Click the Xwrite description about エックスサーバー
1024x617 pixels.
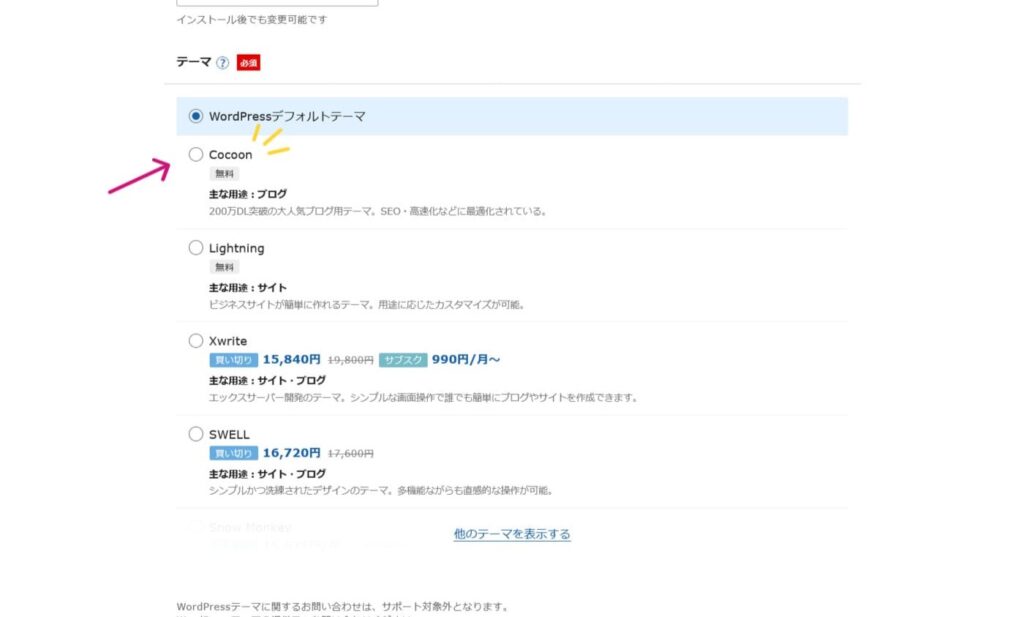click(424, 398)
